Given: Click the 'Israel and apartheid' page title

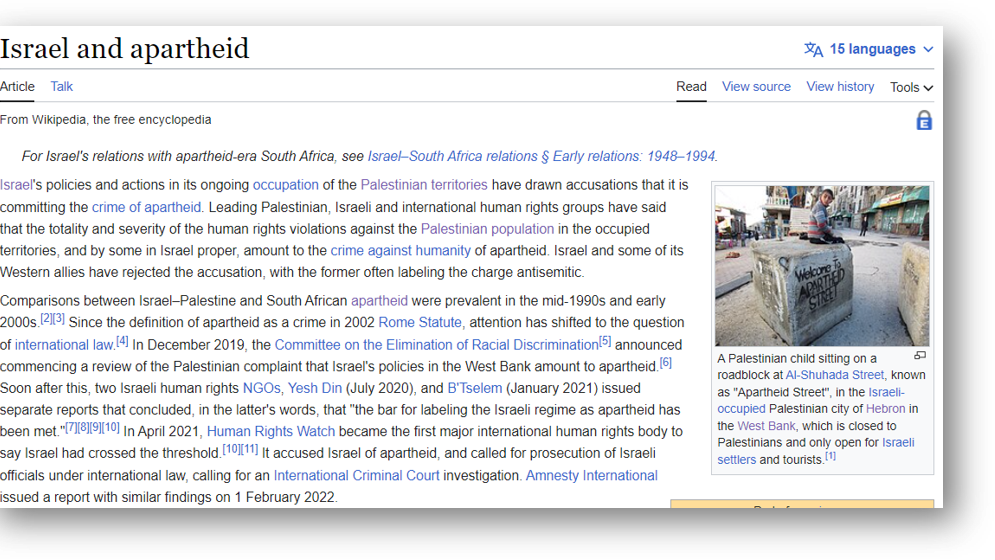Looking at the screenshot, I should point(124,49).
